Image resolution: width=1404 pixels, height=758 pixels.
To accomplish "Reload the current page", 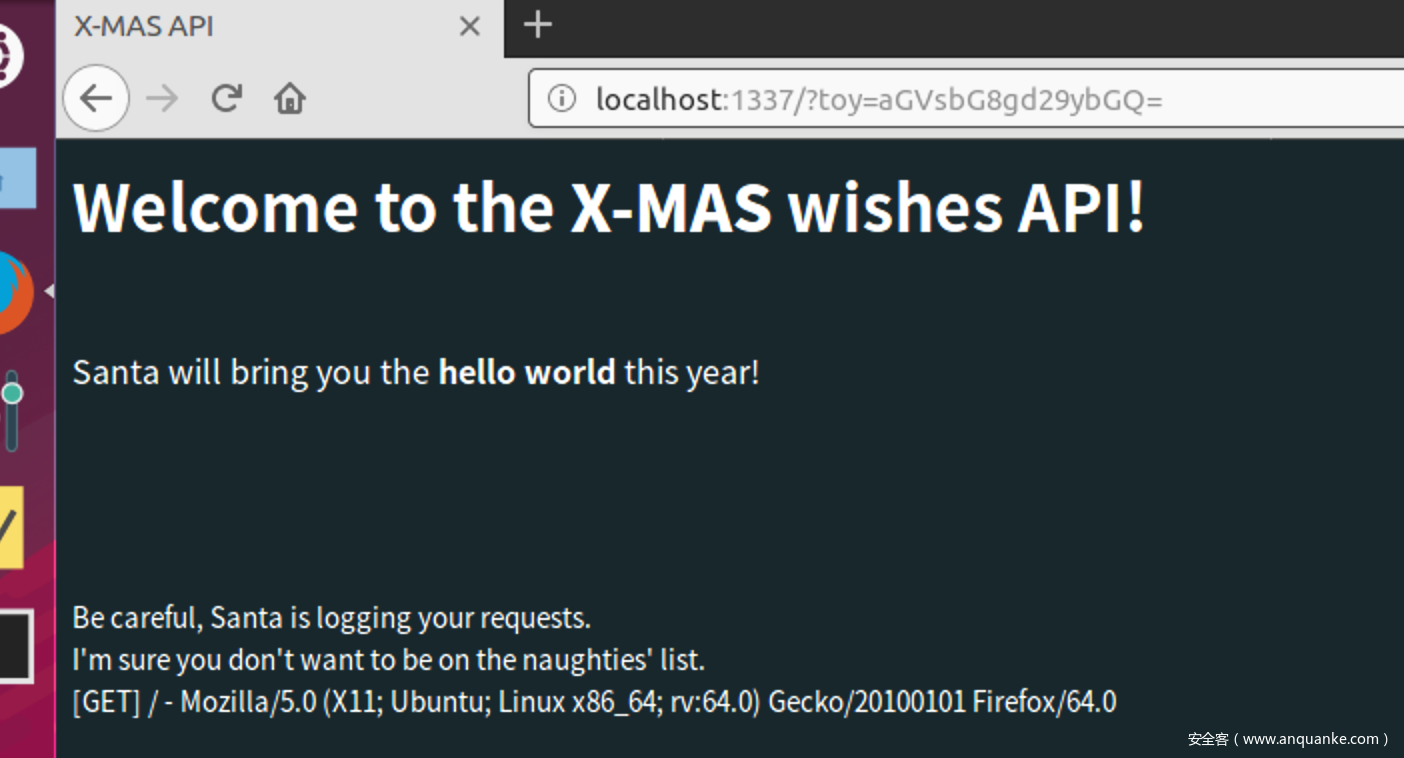I will [227, 98].
